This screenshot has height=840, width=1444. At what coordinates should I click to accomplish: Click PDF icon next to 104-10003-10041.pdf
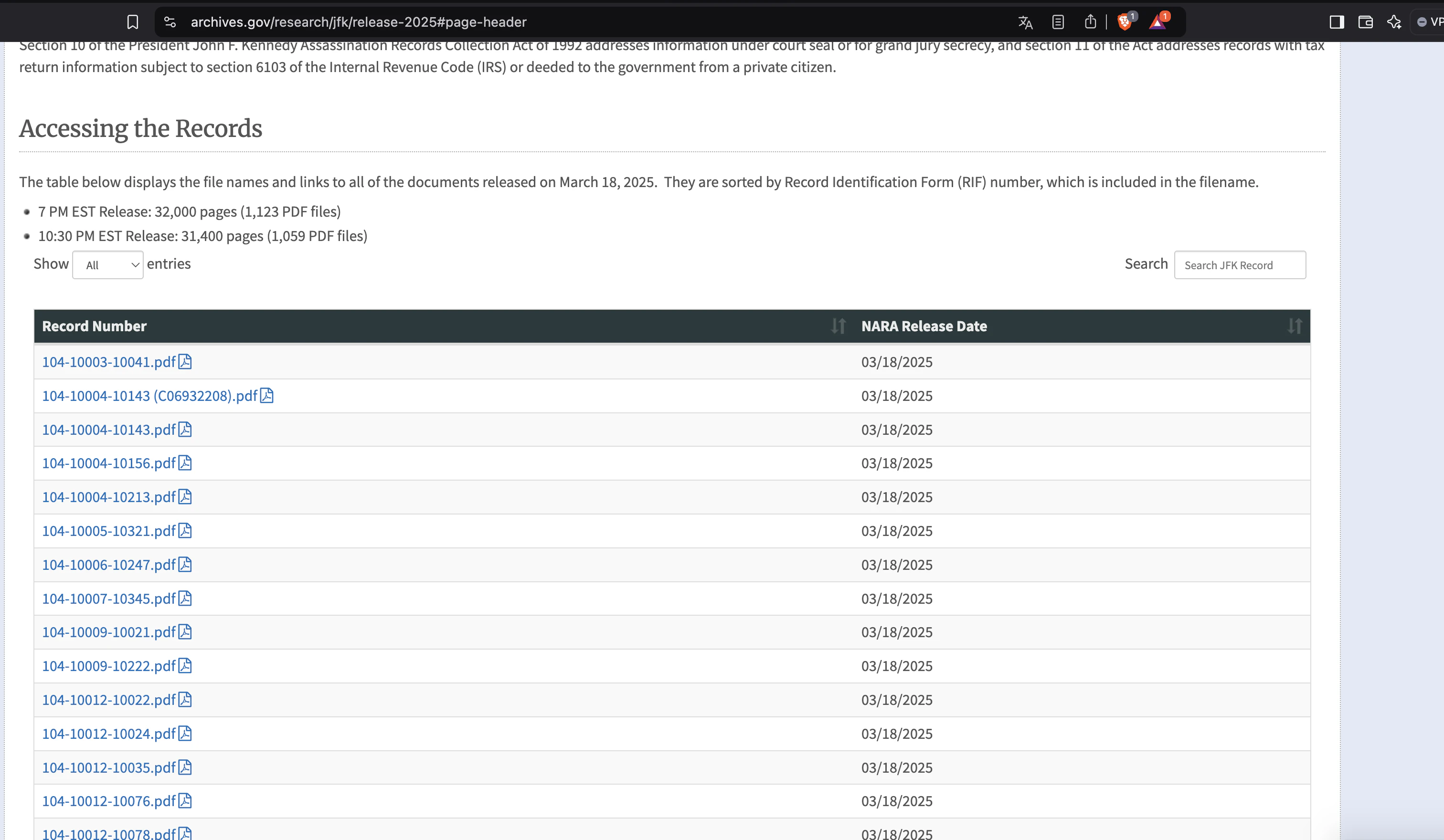click(184, 361)
